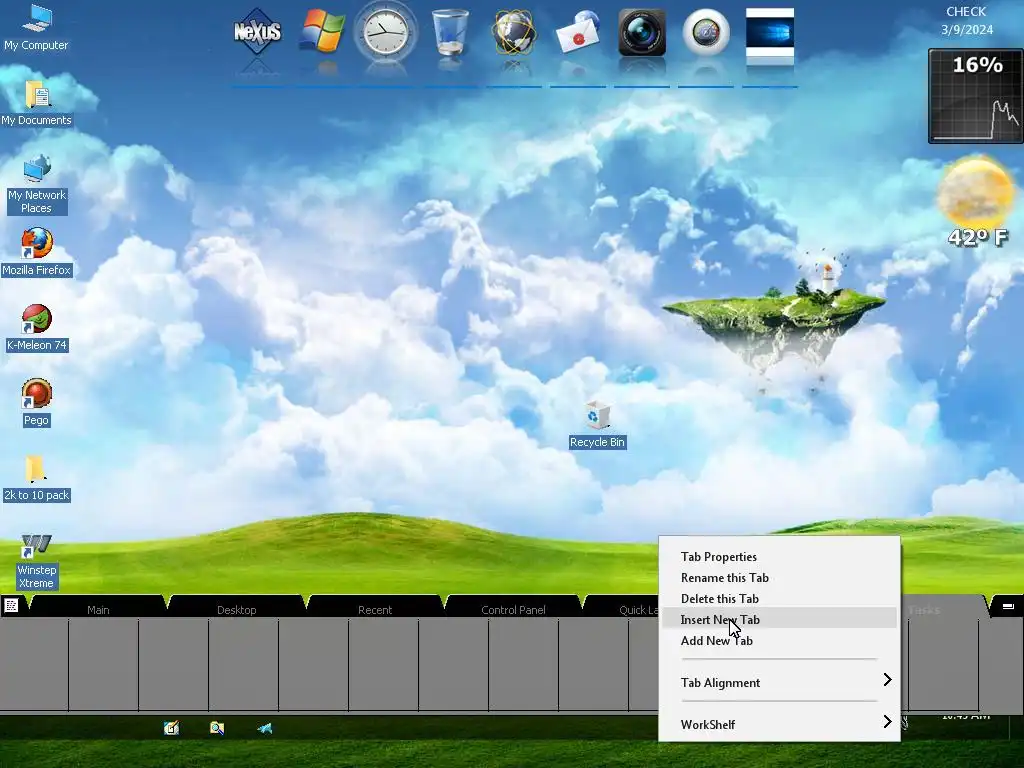Choose Insert New Tab

779,619
